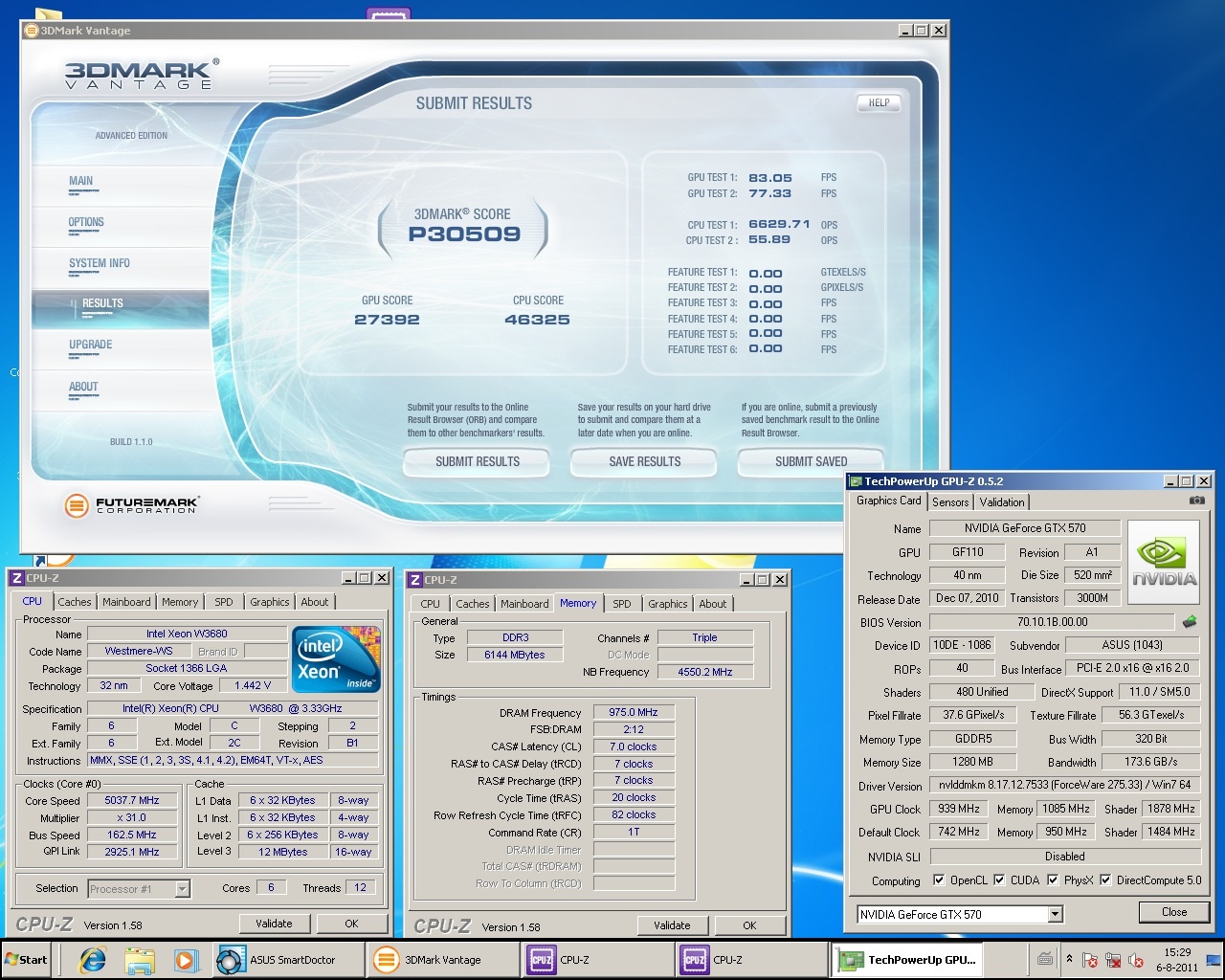Open the GPU selection dropdown in GPU-Z
Viewport: 1225px width, 980px height.
[x=1055, y=914]
